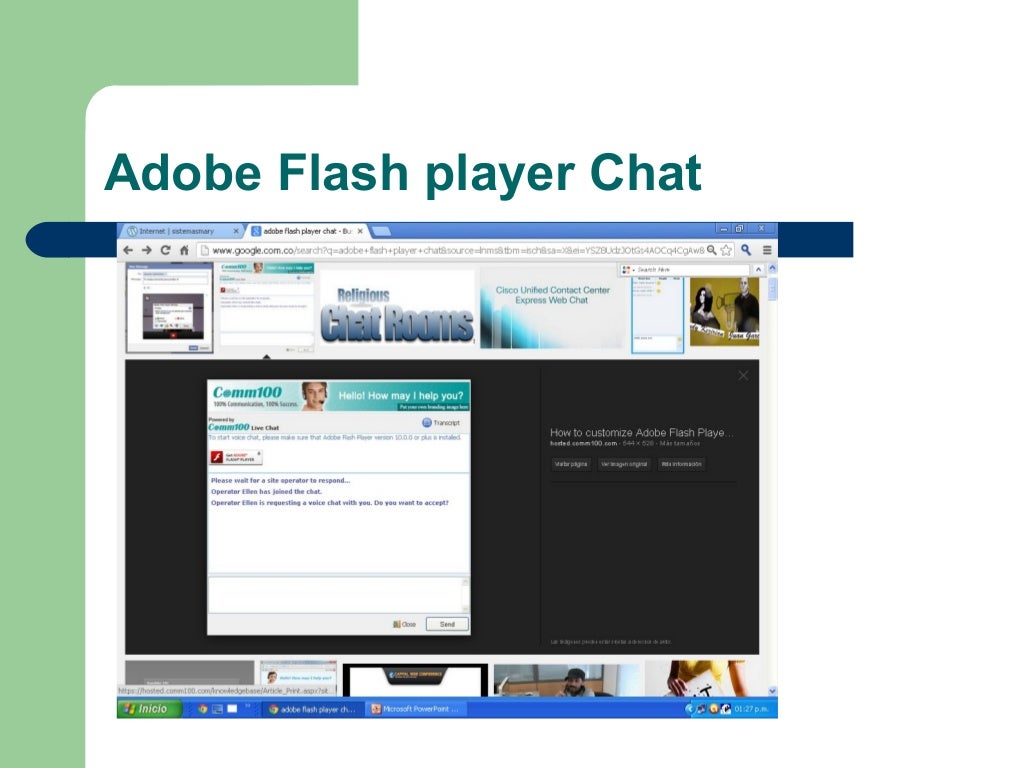Select the Comm100 thumbnail in the top row
Image resolution: width=1024 pixels, height=768 pixels.
pos(266,308)
